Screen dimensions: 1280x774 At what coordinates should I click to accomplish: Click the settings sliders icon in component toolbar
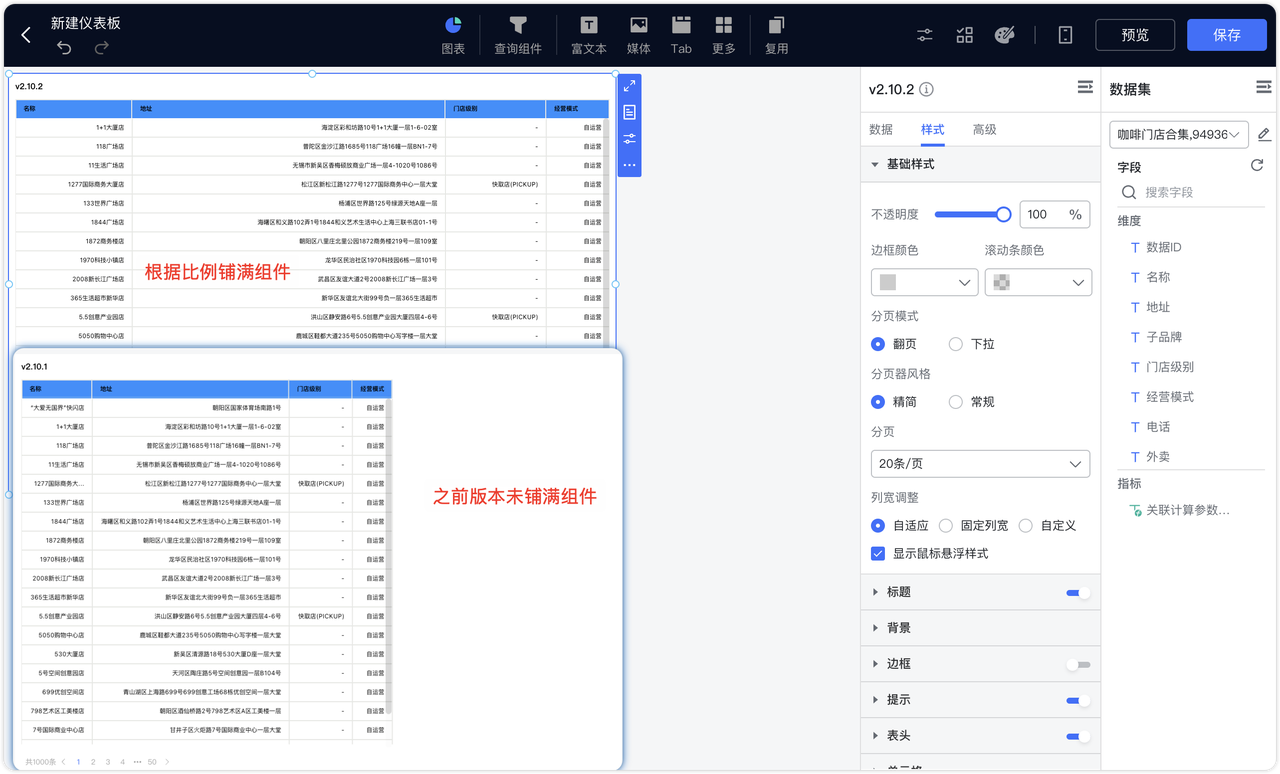click(x=629, y=139)
